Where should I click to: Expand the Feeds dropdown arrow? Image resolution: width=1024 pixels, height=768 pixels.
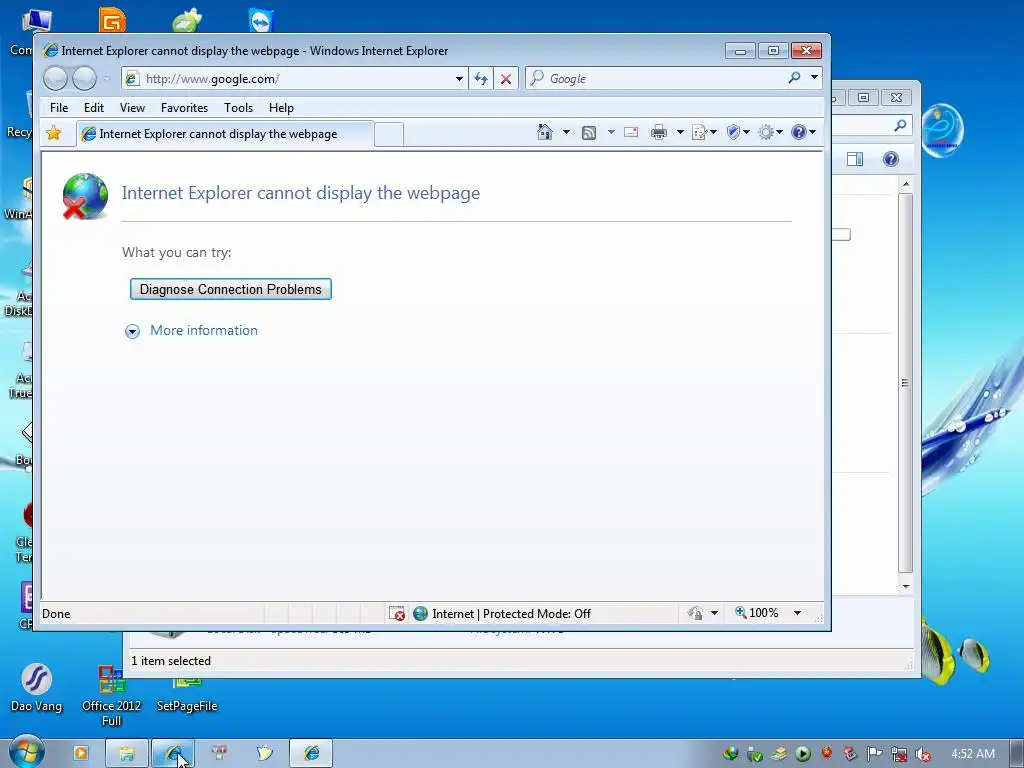click(x=611, y=133)
